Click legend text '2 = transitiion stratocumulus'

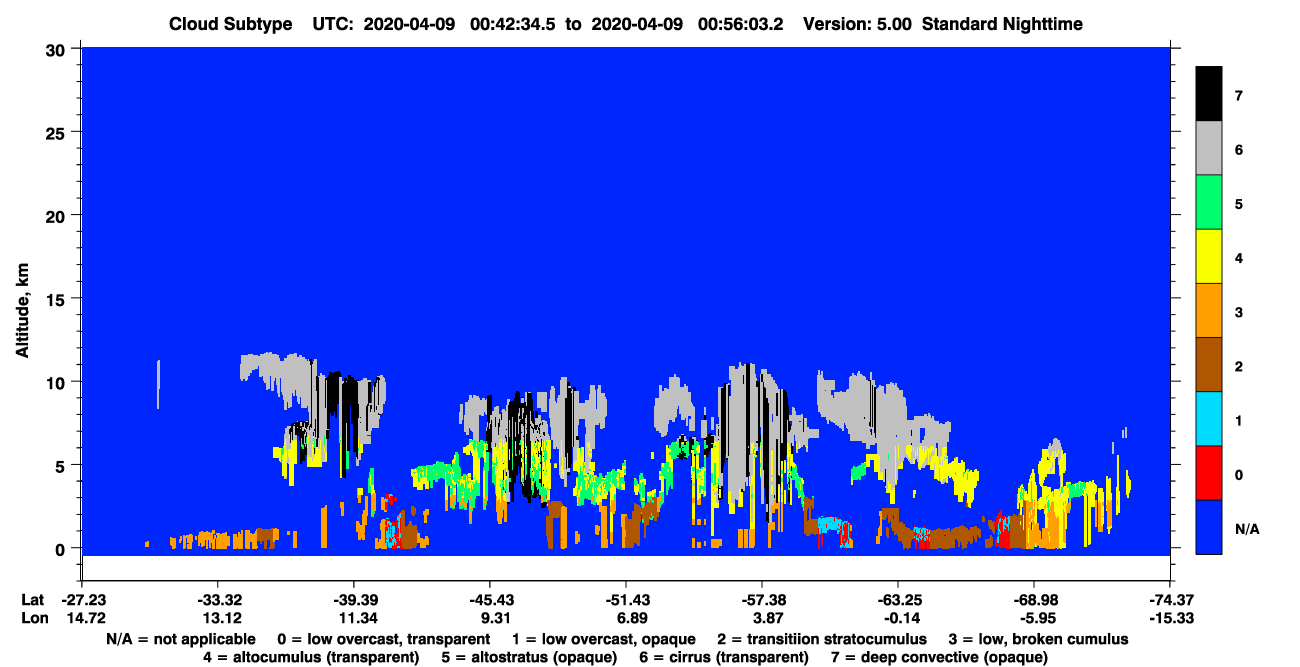click(x=822, y=639)
